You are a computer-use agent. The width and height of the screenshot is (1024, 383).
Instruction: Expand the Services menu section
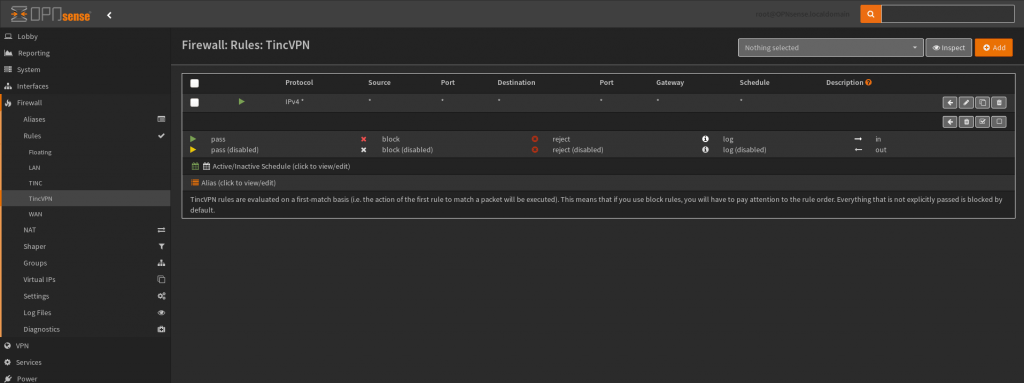[x=85, y=362]
